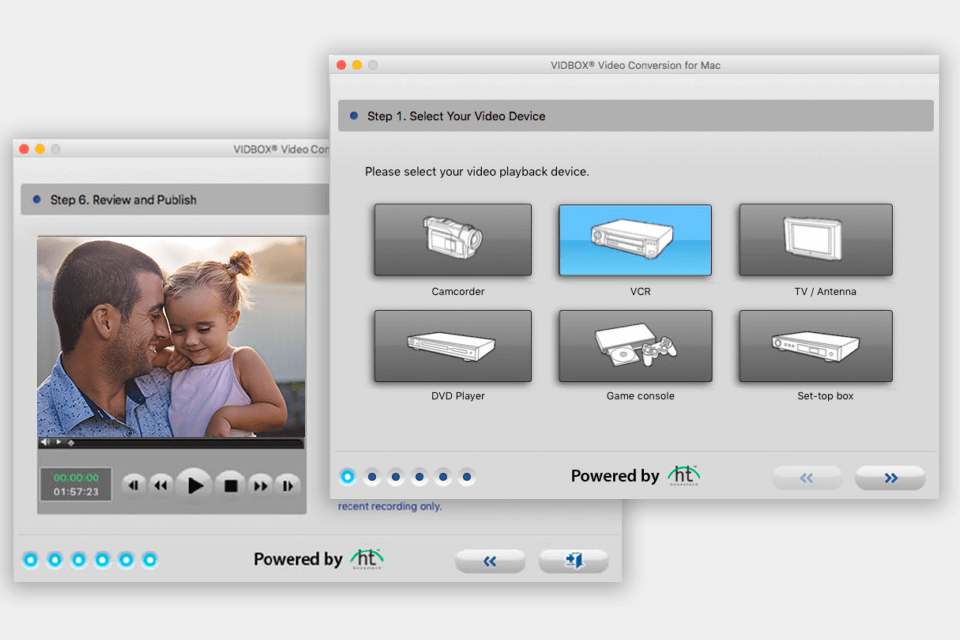Click the 'Step 6. Review and Publish' header

(x=175, y=200)
